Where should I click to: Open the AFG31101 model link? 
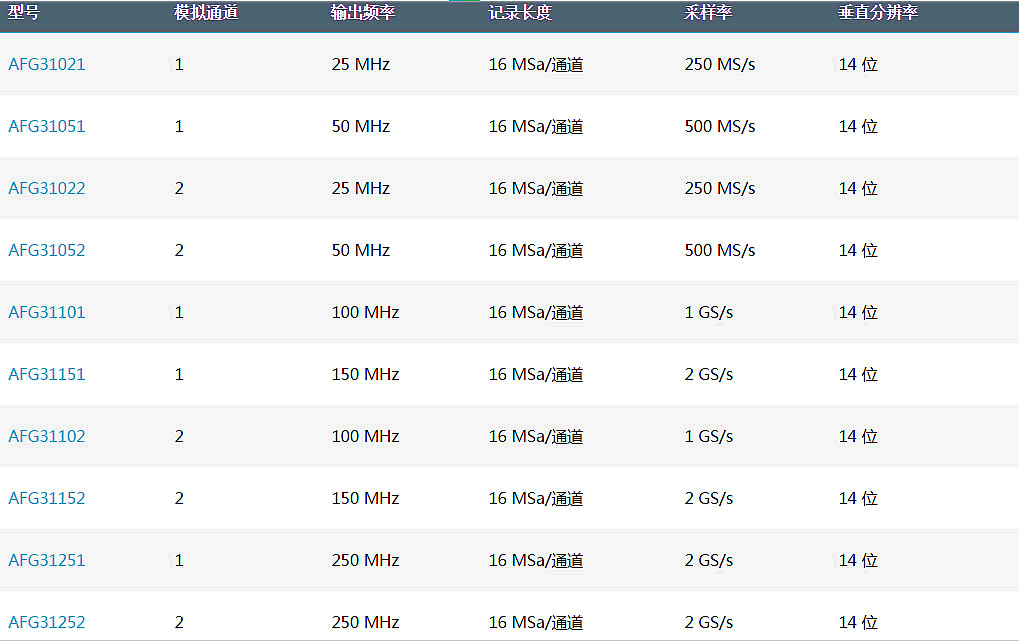pos(47,313)
